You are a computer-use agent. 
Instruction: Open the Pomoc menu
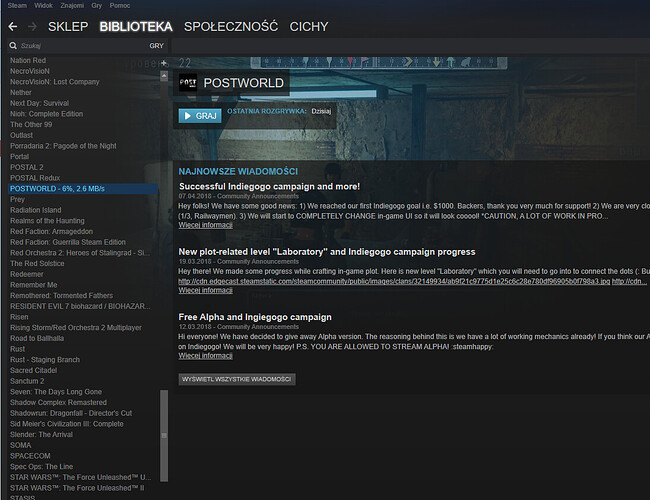(x=120, y=5)
